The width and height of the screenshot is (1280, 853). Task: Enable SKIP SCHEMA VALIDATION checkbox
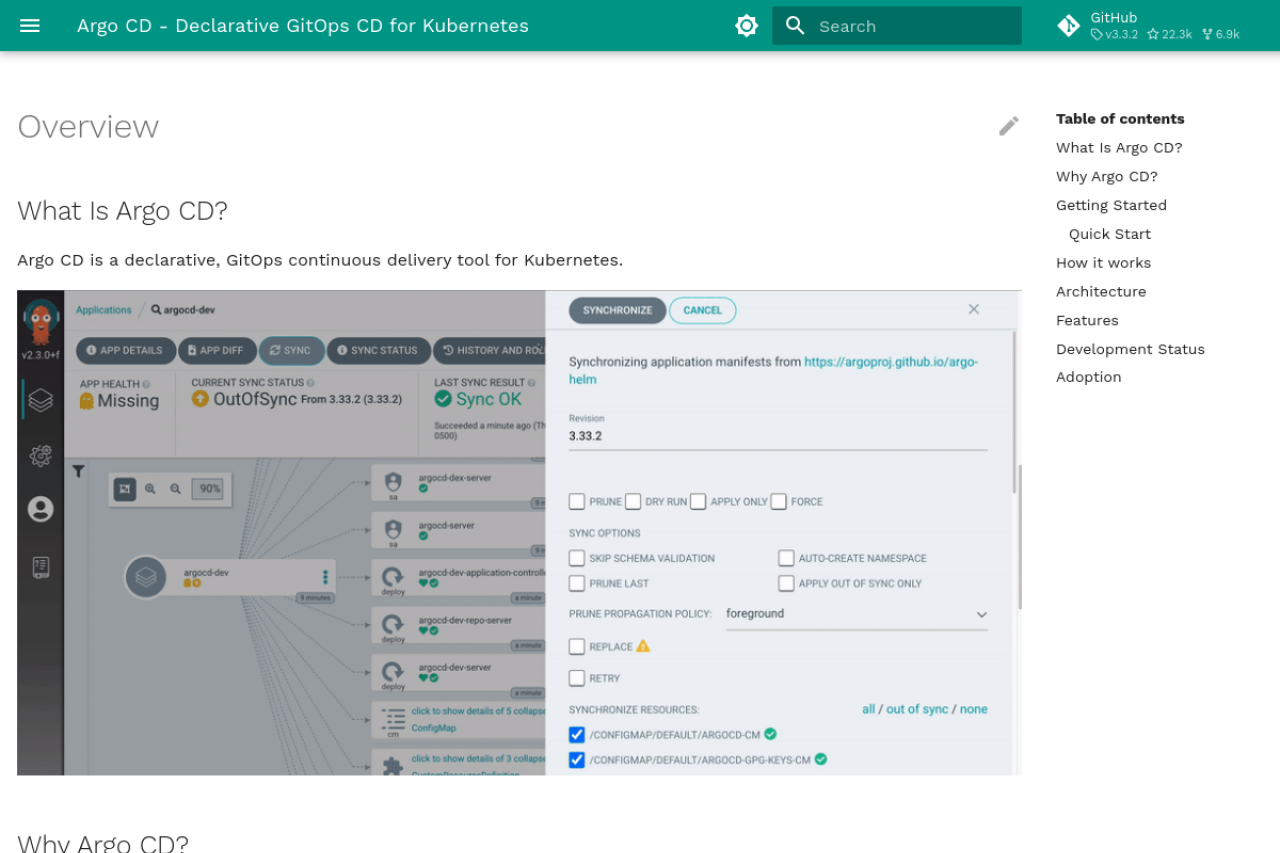click(577, 558)
